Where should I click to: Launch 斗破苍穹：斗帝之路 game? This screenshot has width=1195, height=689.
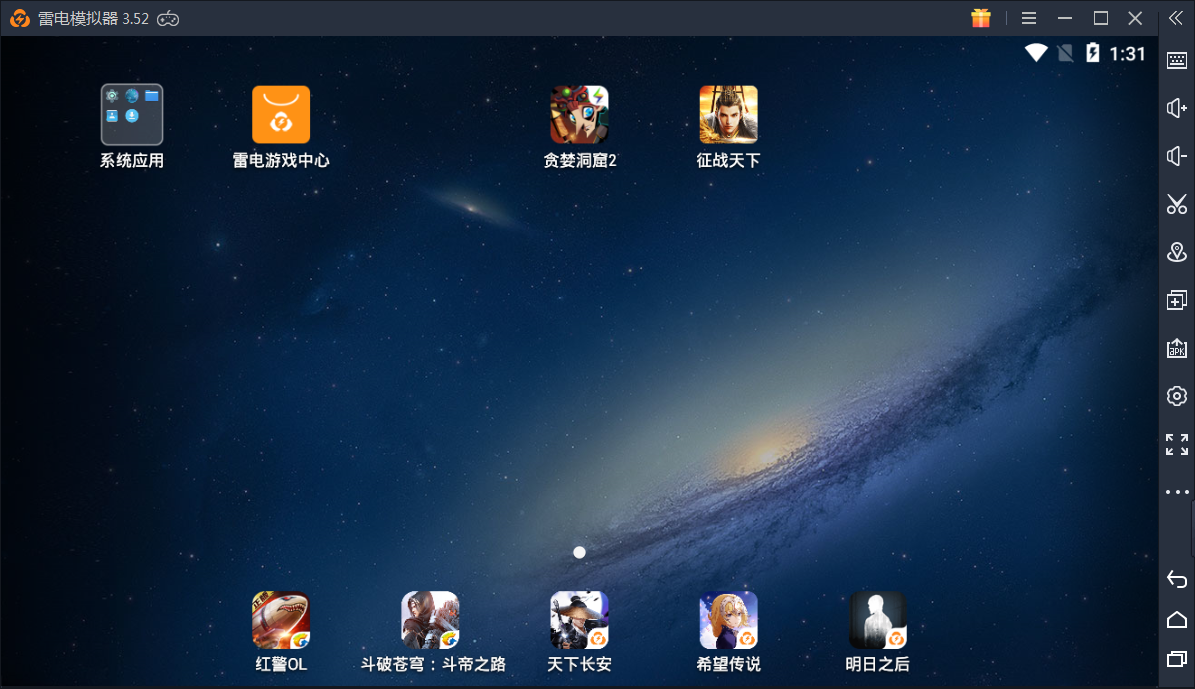(x=431, y=620)
